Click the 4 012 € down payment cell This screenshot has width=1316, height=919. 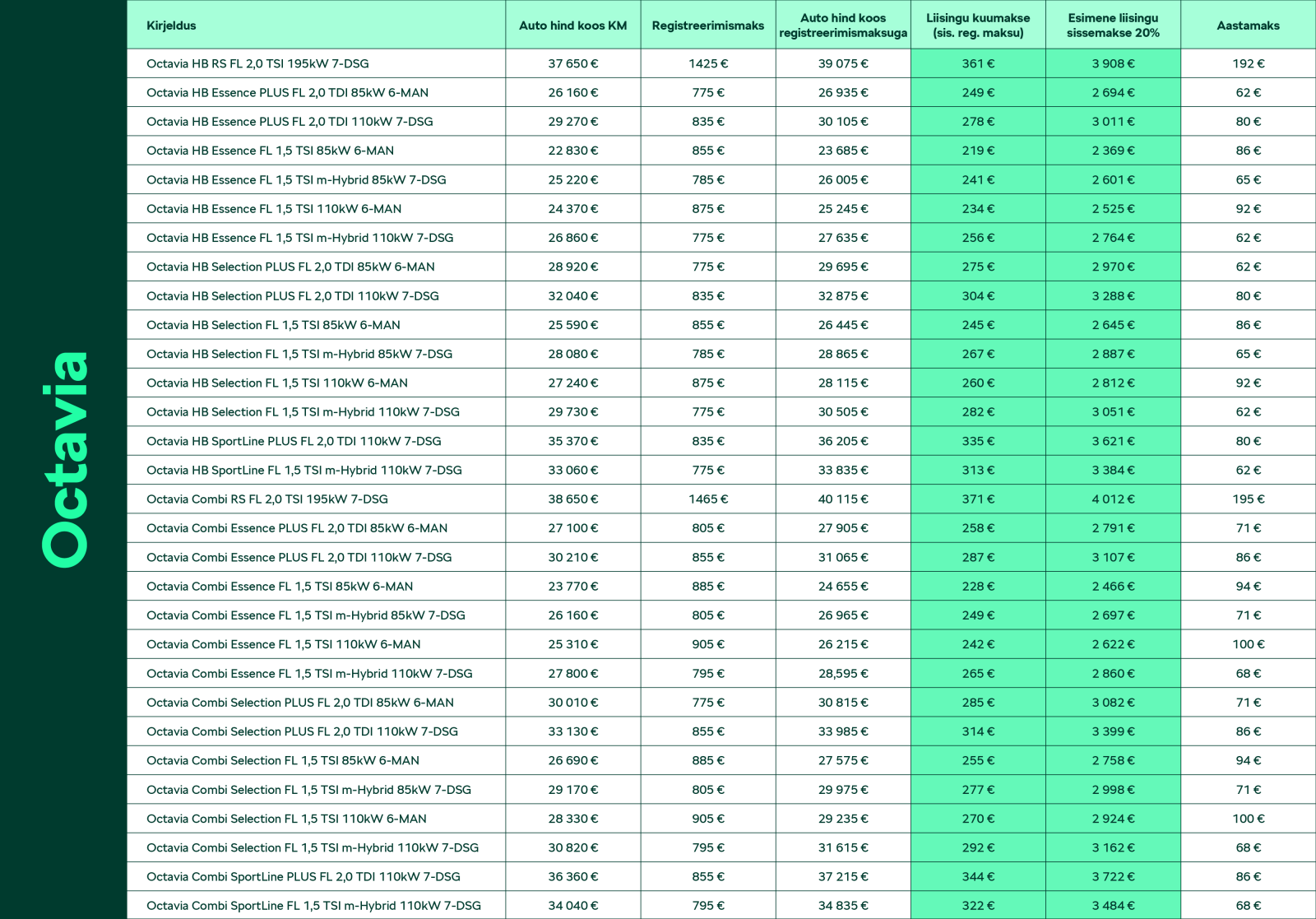click(1113, 499)
